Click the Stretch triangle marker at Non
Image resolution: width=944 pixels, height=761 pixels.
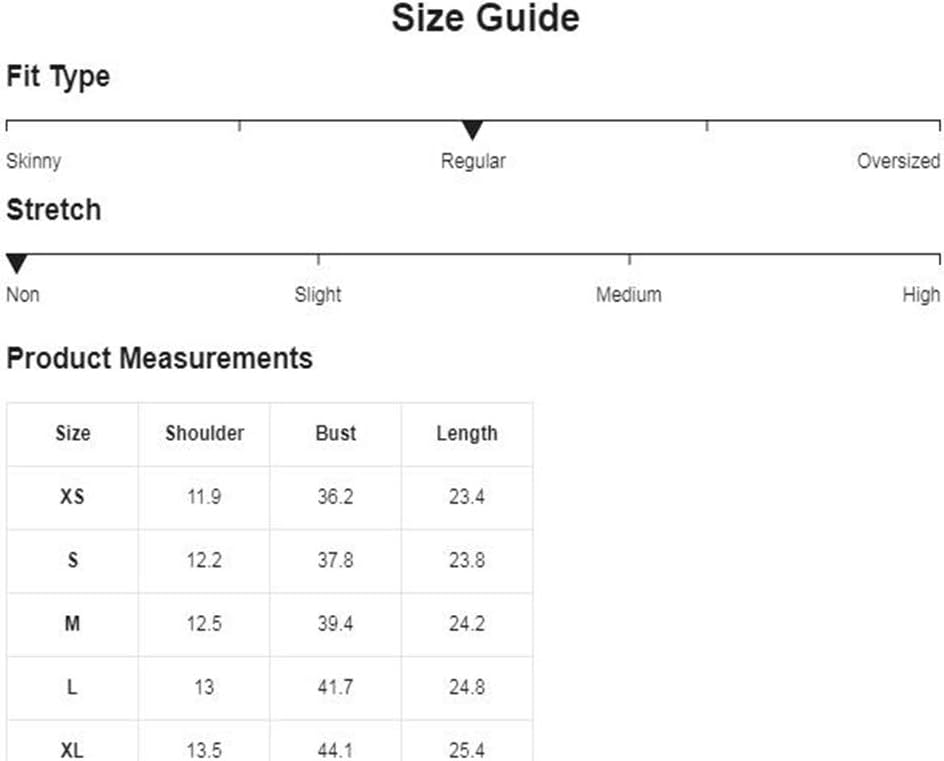pos(17,264)
